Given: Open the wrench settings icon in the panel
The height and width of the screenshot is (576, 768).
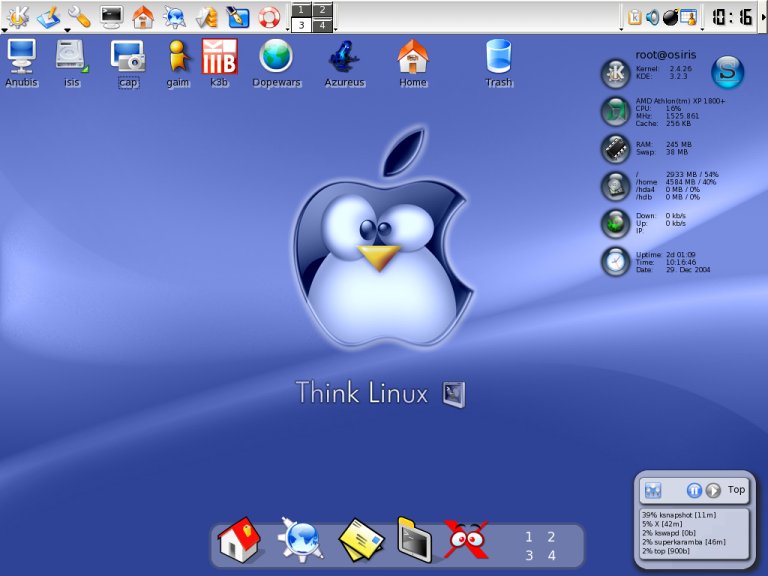Looking at the screenshot, I should coord(79,17).
